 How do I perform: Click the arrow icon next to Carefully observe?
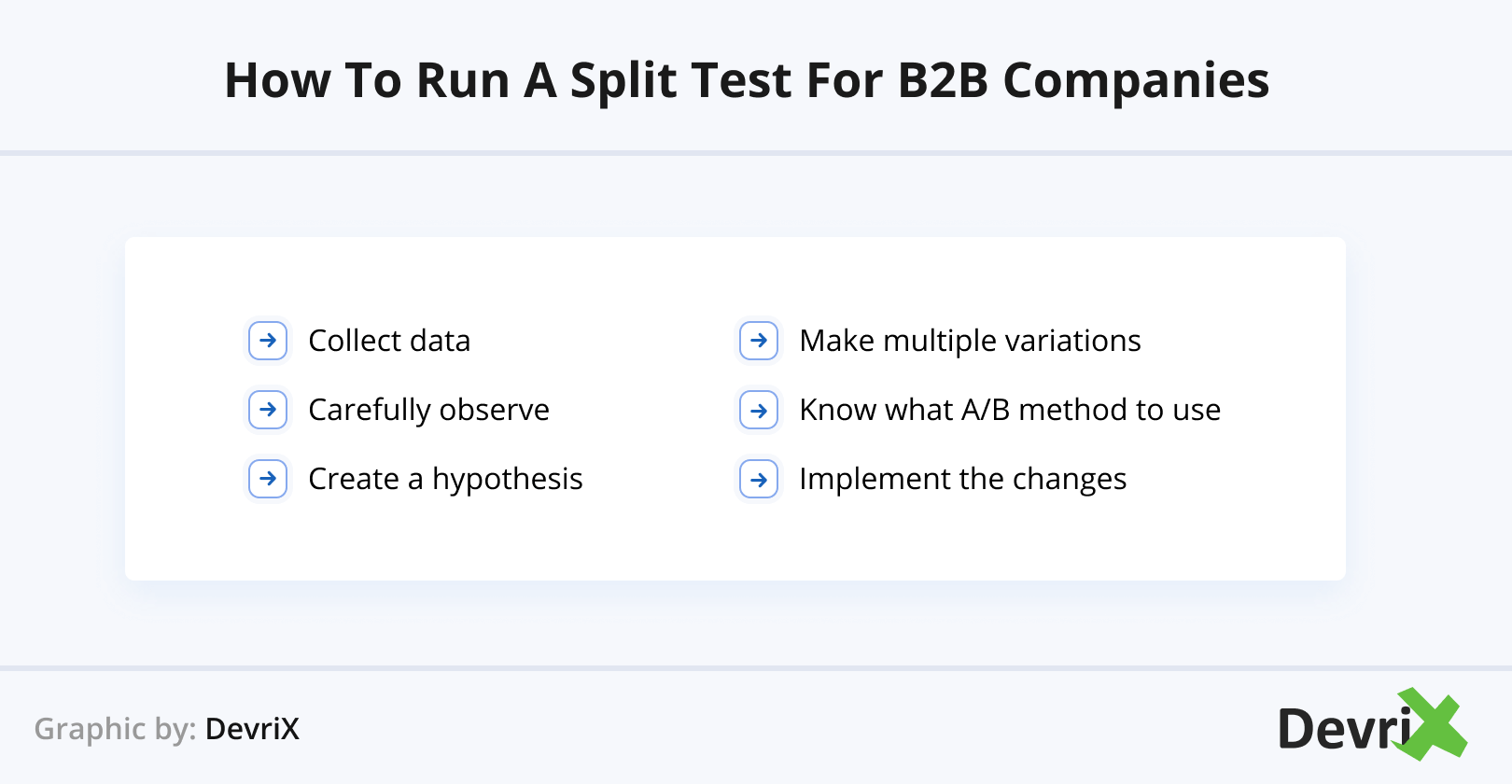point(268,410)
